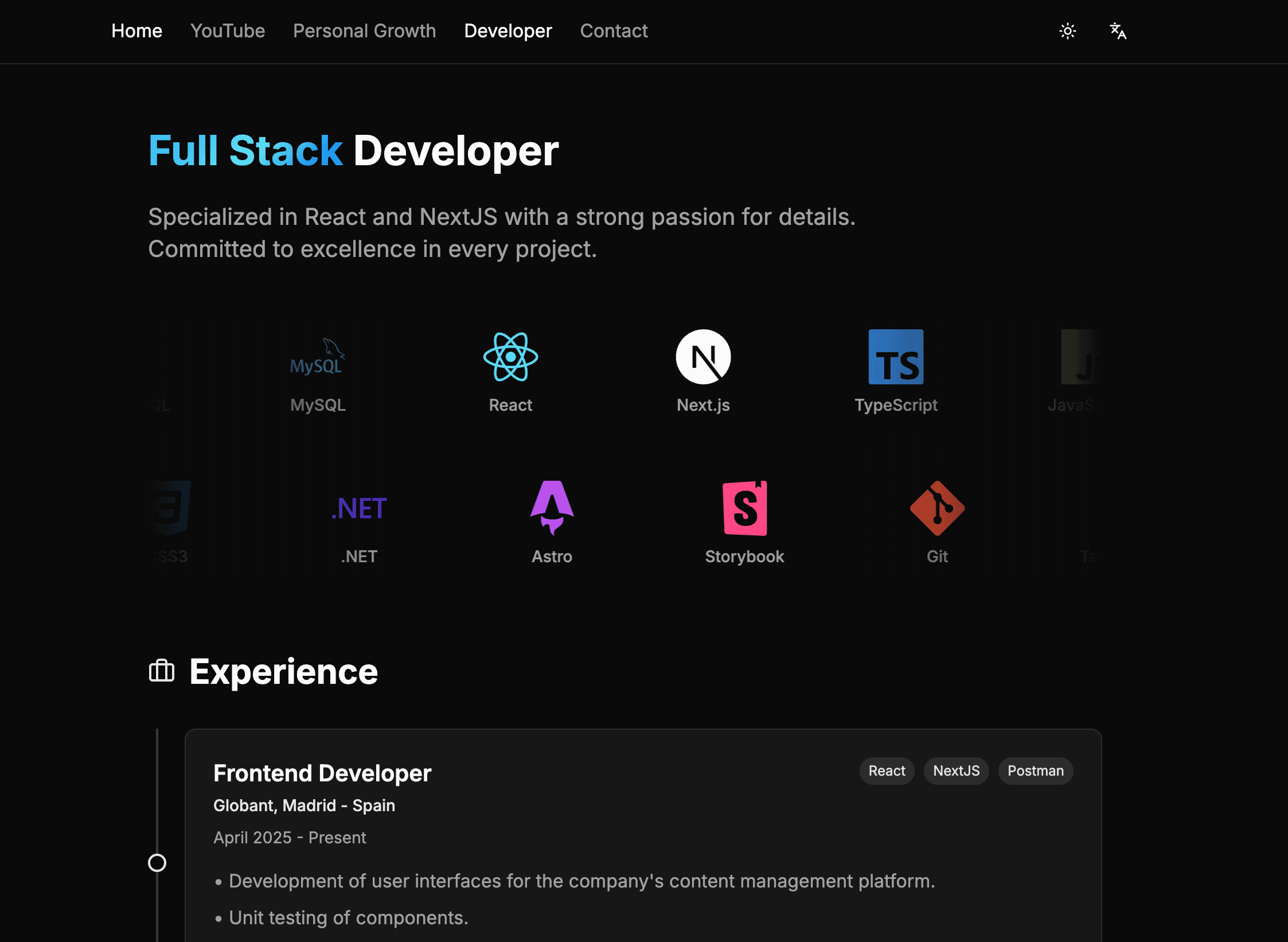Click the 'Next.js' label text
The image size is (1288, 942).
click(703, 405)
